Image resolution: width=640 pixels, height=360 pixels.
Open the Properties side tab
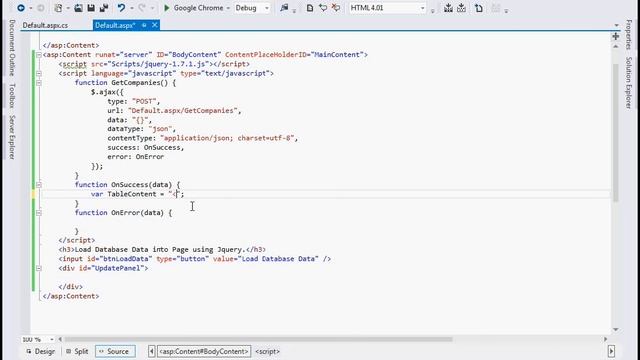coord(629,34)
